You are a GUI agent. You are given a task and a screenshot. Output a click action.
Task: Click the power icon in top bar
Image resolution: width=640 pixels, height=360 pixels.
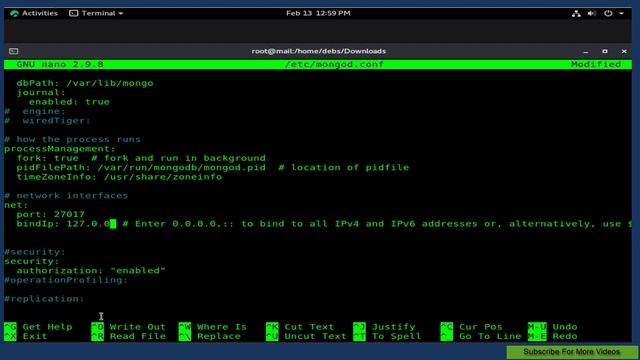click(x=608, y=13)
